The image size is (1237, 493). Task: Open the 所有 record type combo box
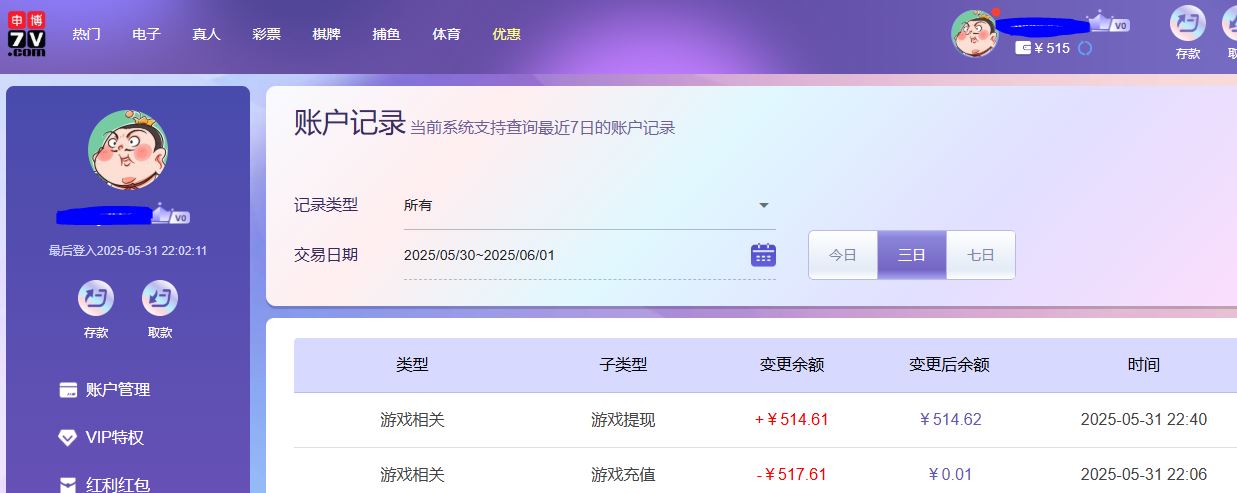point(580,205)
